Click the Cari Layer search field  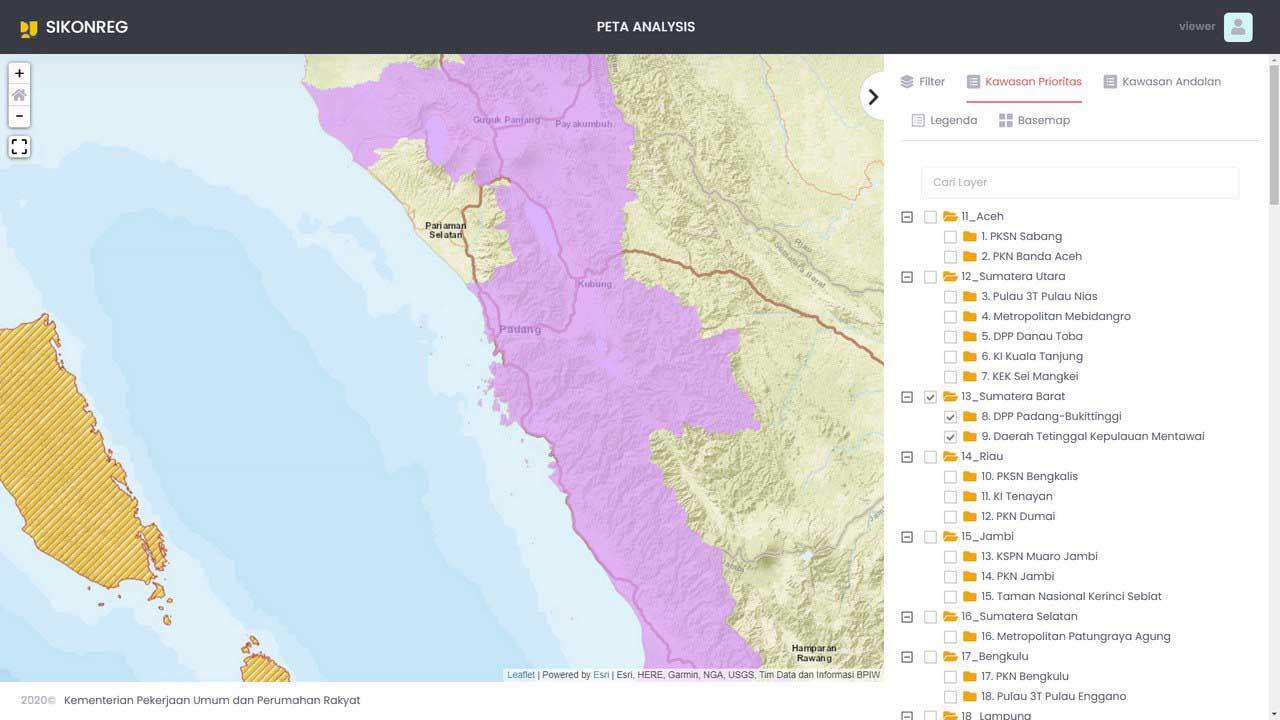(1079, 182)
